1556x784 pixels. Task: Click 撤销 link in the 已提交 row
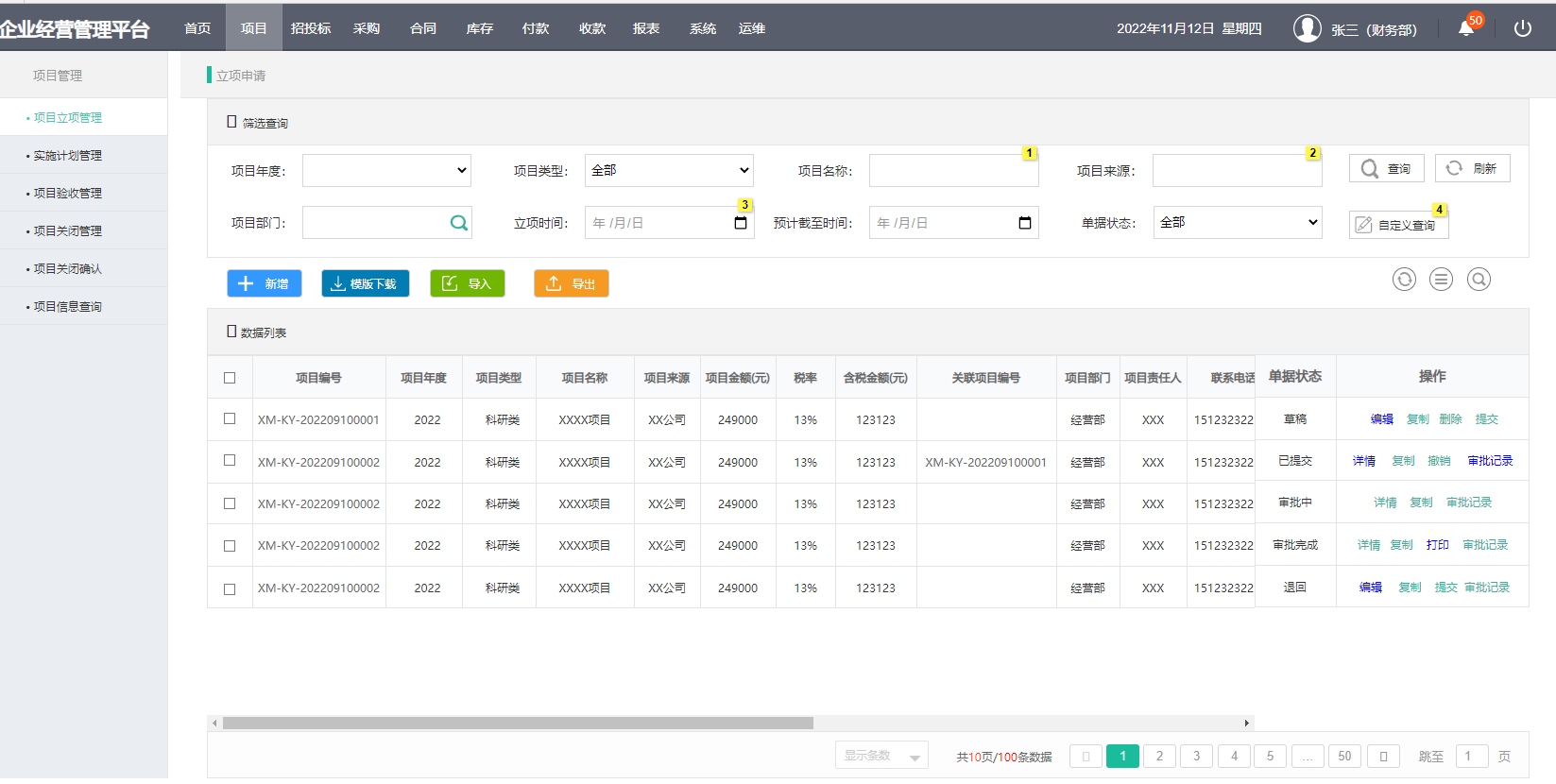1439,461
